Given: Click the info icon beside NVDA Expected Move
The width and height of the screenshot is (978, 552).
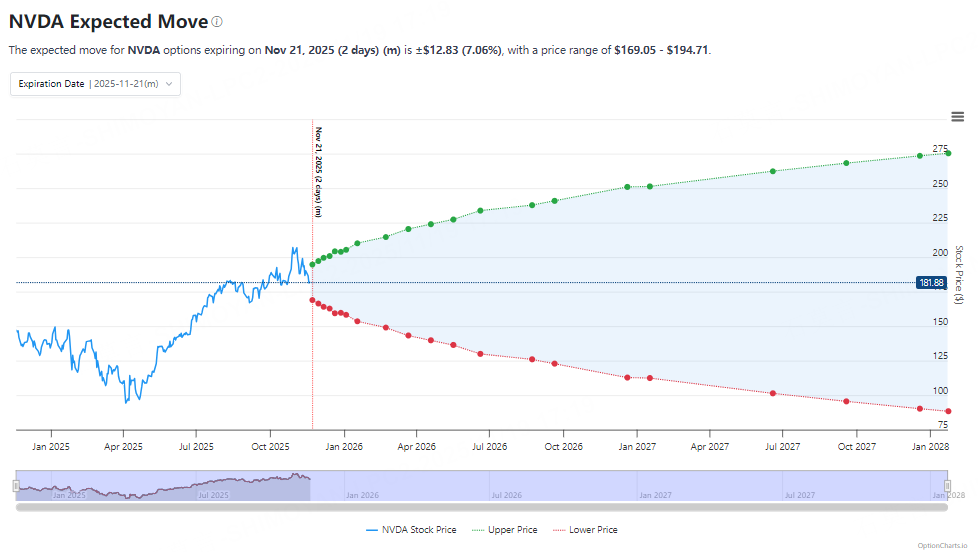Looking at the screenshot, I should (x=217, y=22).
